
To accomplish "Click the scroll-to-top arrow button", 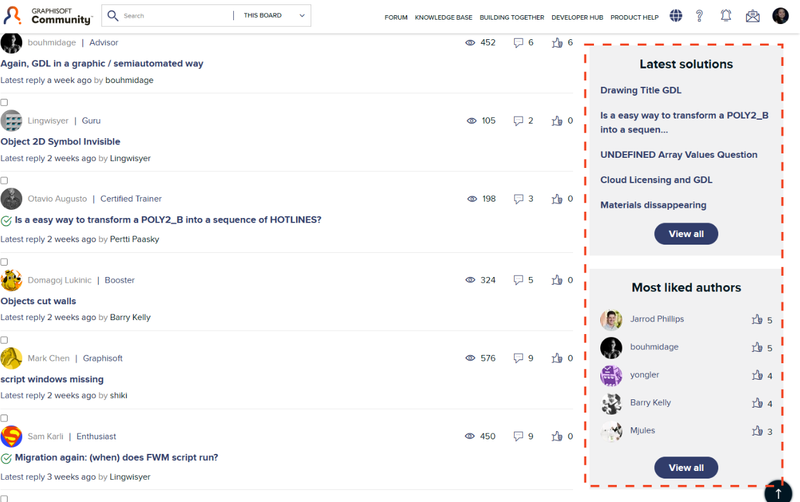I will tap(778, 493).
